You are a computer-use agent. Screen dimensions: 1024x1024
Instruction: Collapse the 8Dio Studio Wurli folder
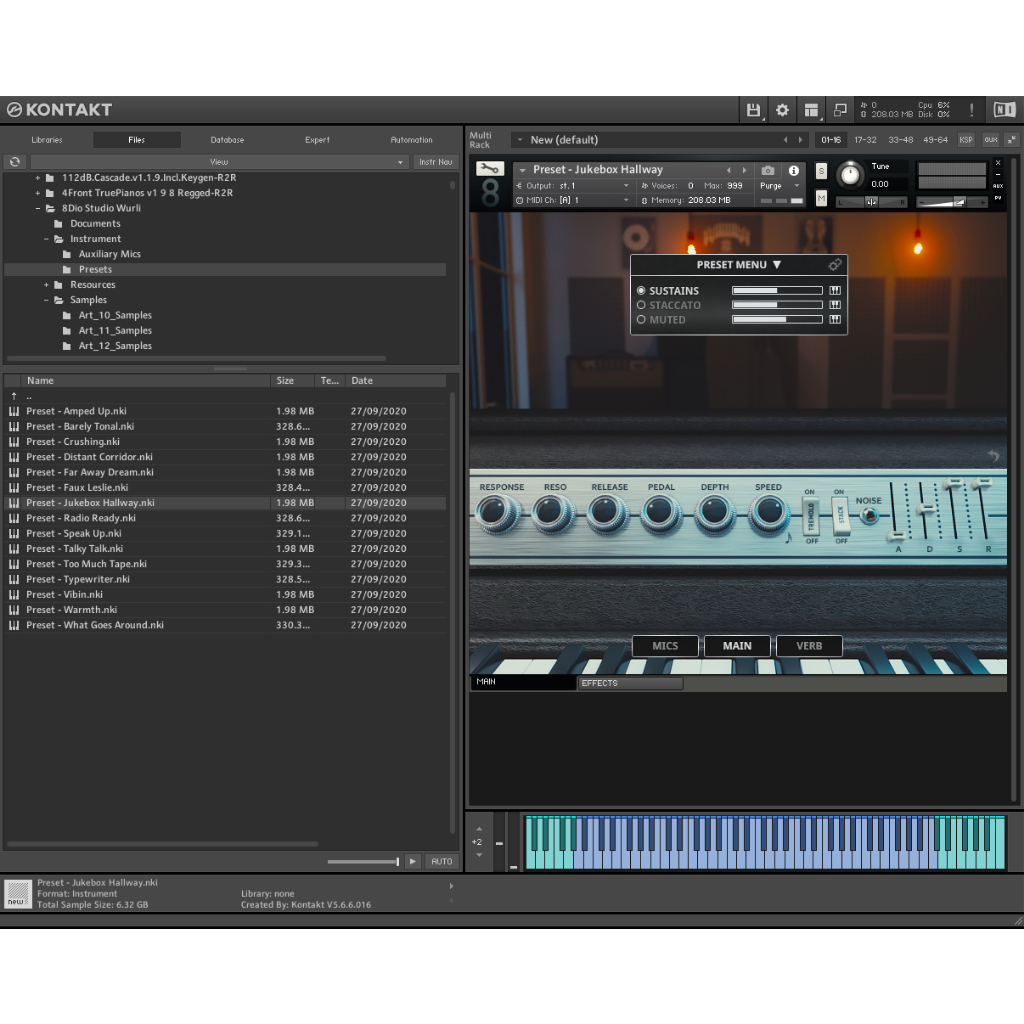pos(38,208)
